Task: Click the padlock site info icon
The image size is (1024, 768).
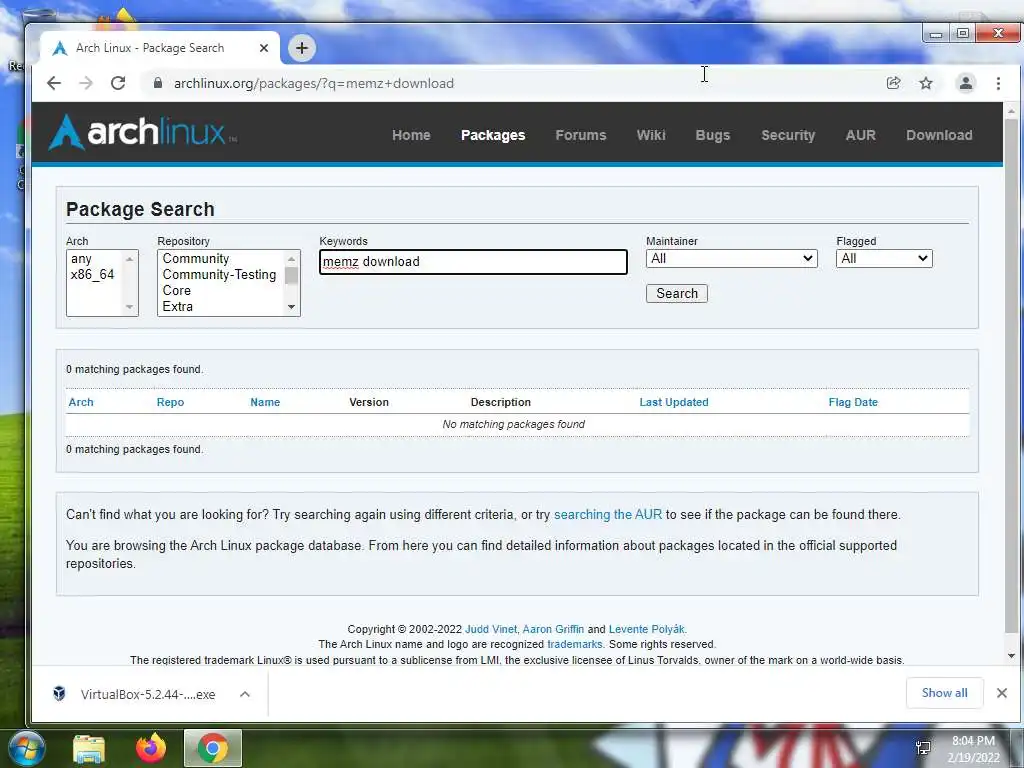Action: coord(157,83)
